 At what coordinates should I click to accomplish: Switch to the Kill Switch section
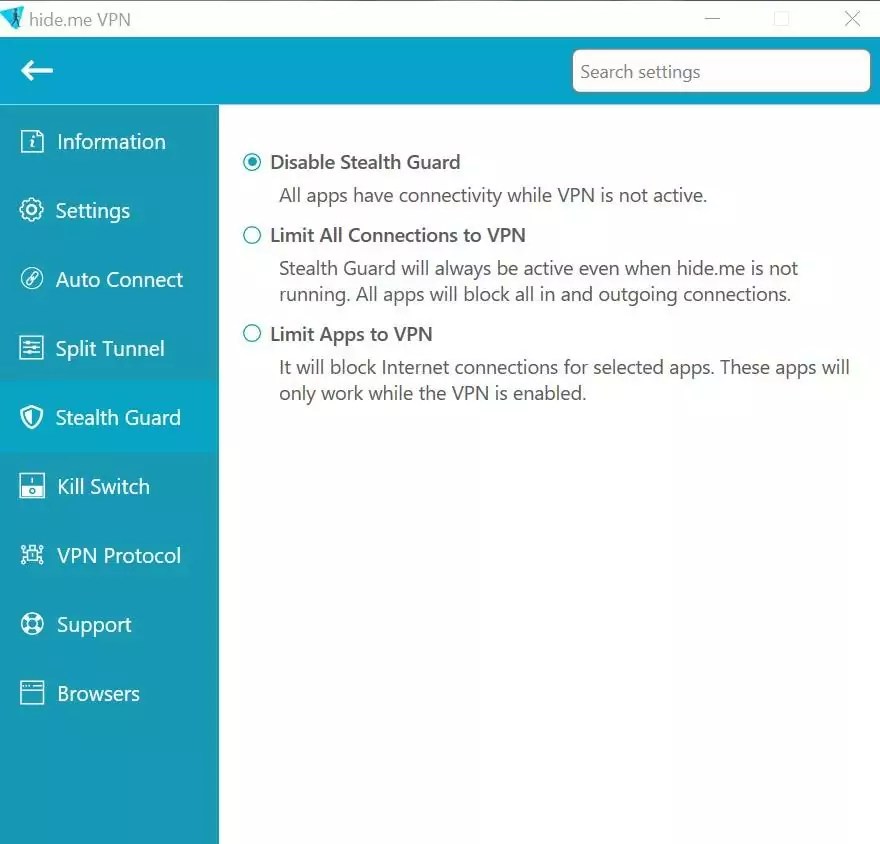click(x=100, y=486)
